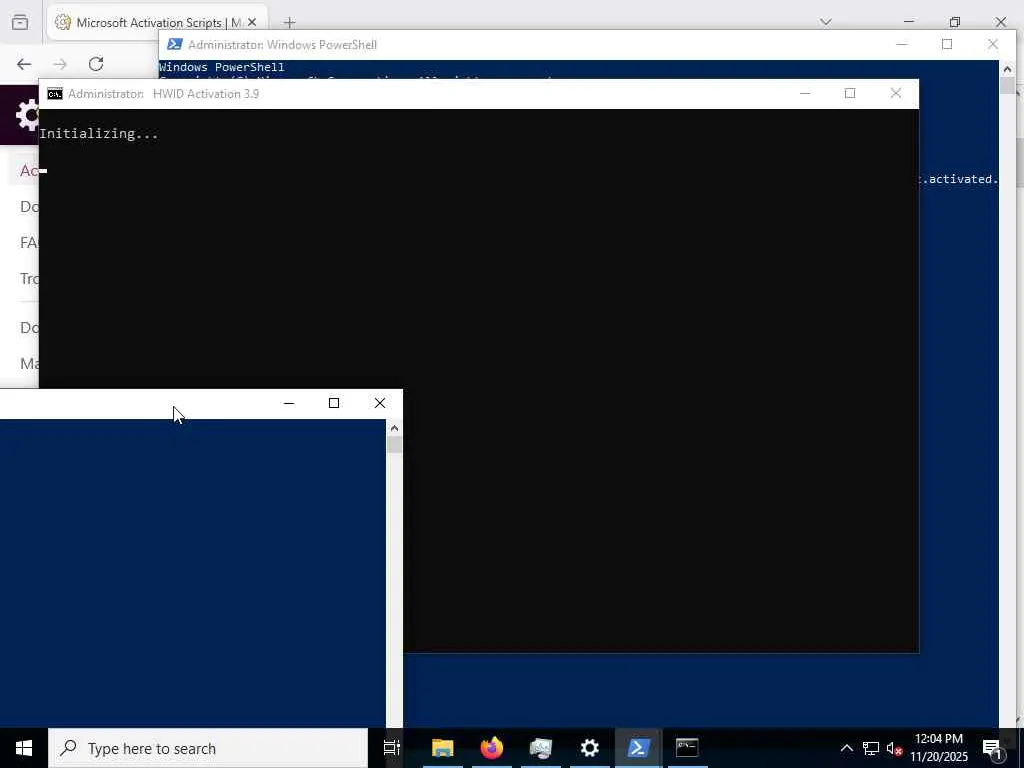The width and height of the screenshot is (1024, 768).
Task: Switch to PowerShell in the taskbar
Action: point(639,748)
